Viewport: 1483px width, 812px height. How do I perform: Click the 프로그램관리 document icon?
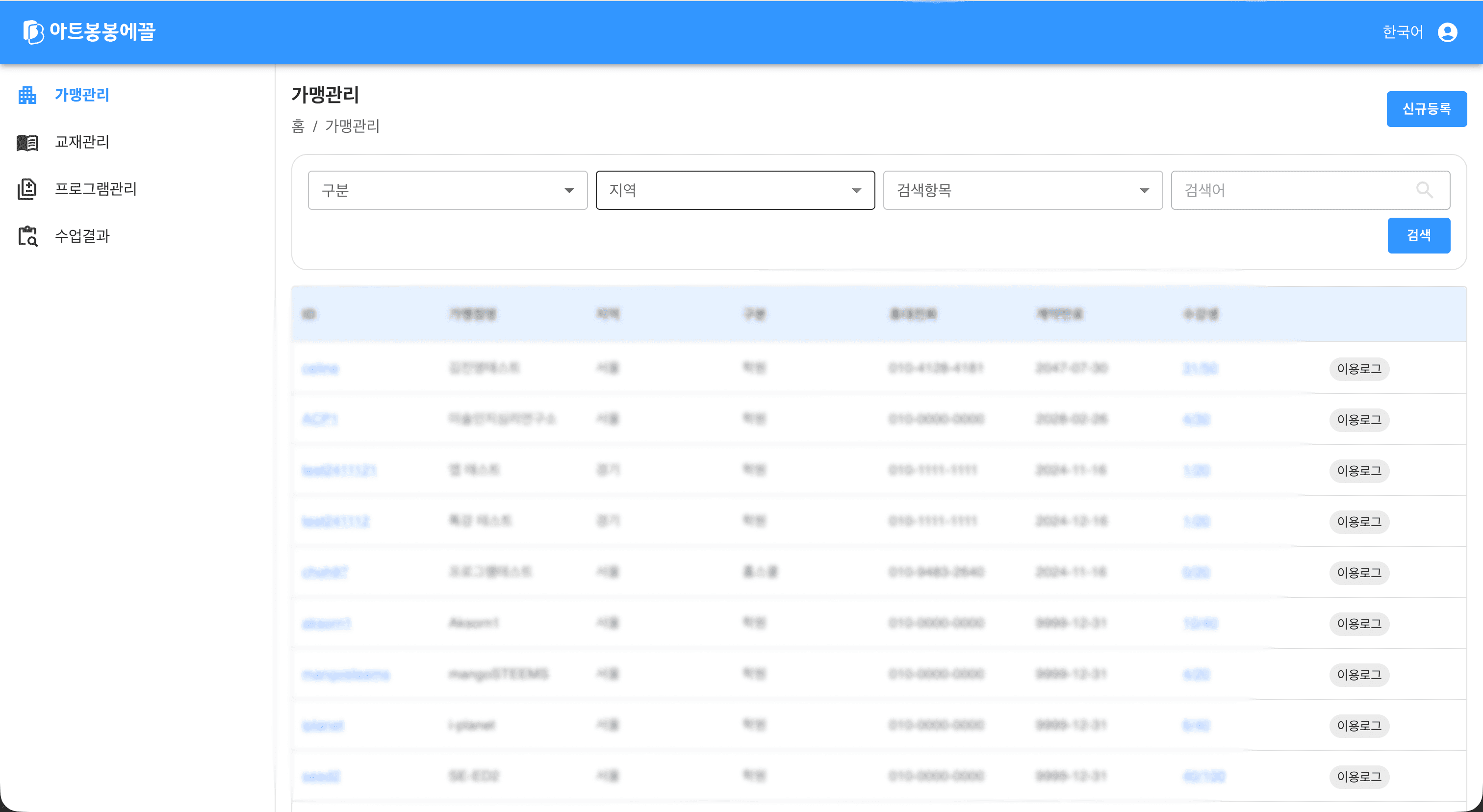[x=27, y=189]
